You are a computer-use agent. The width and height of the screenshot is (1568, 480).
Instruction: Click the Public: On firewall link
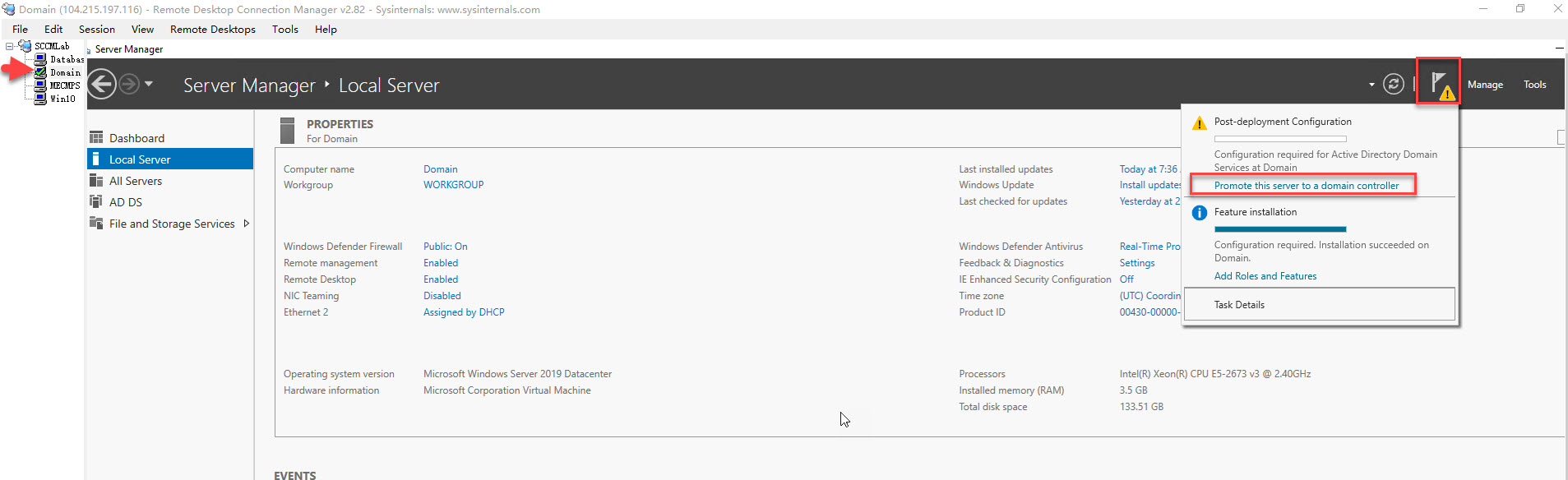pos(445,247)
